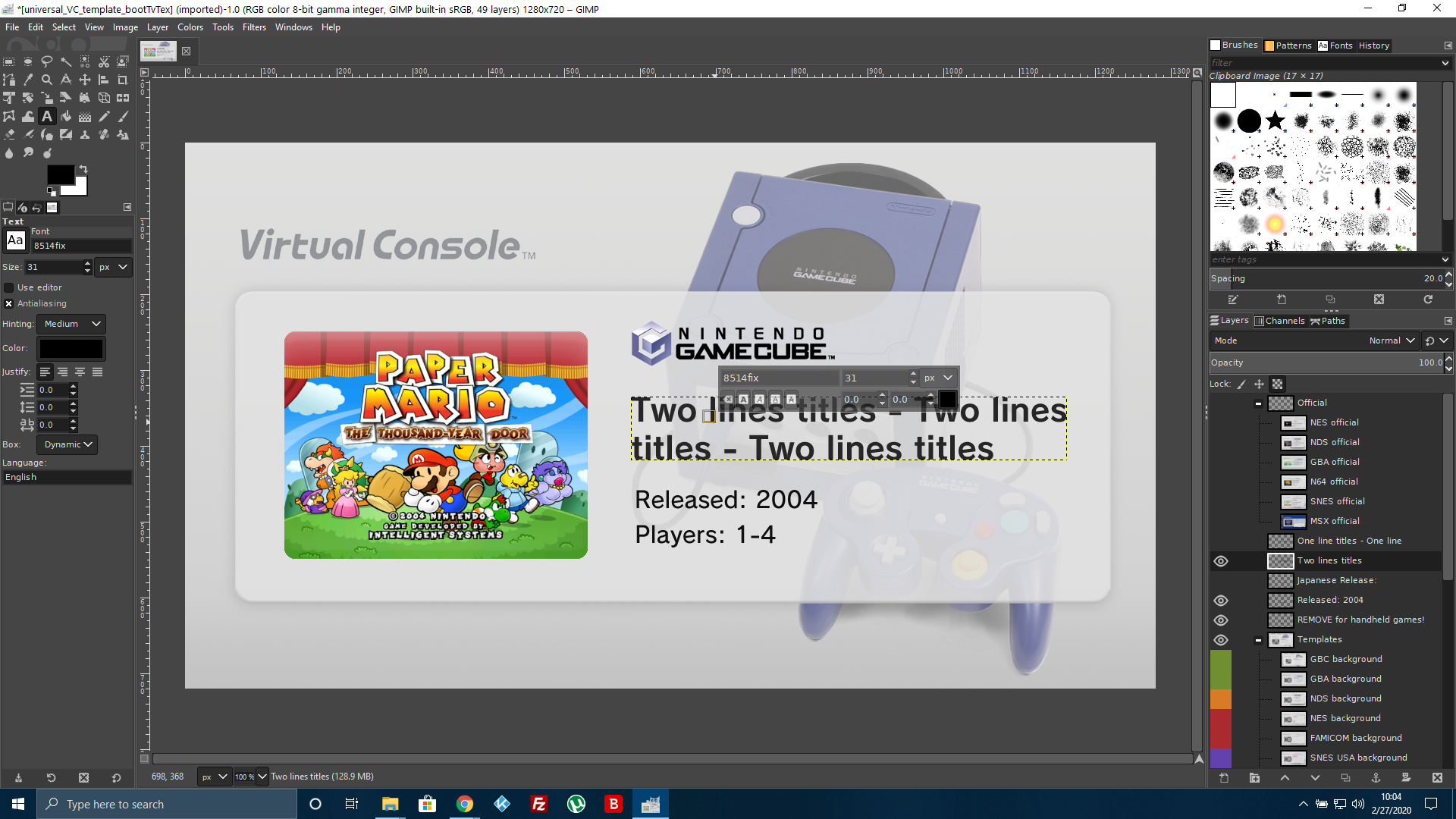The width and height of the screenshot is (1456, 819).
Task: Toggle visibility of the Templates group
Action: (x=1221, y=640)
